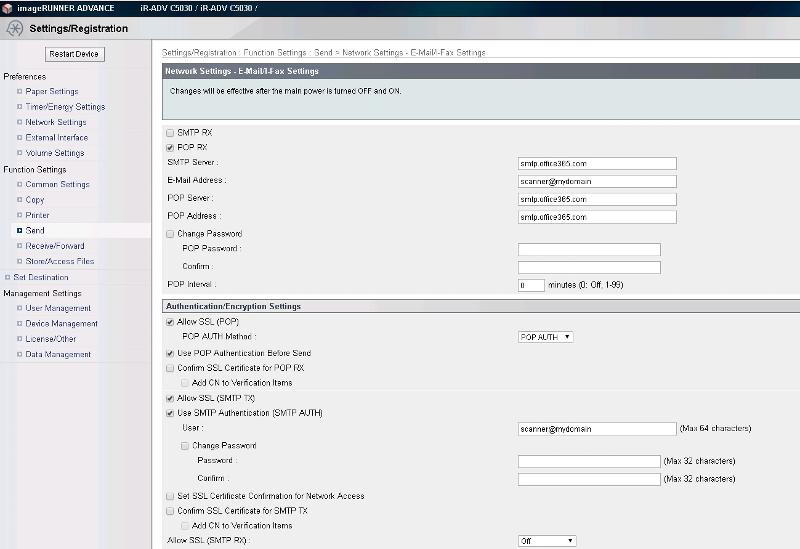Image resolution: width=800 pixels, height=549 pixels.
Task: Enable the SMTP RX checkbox
Action: [170, 133]
